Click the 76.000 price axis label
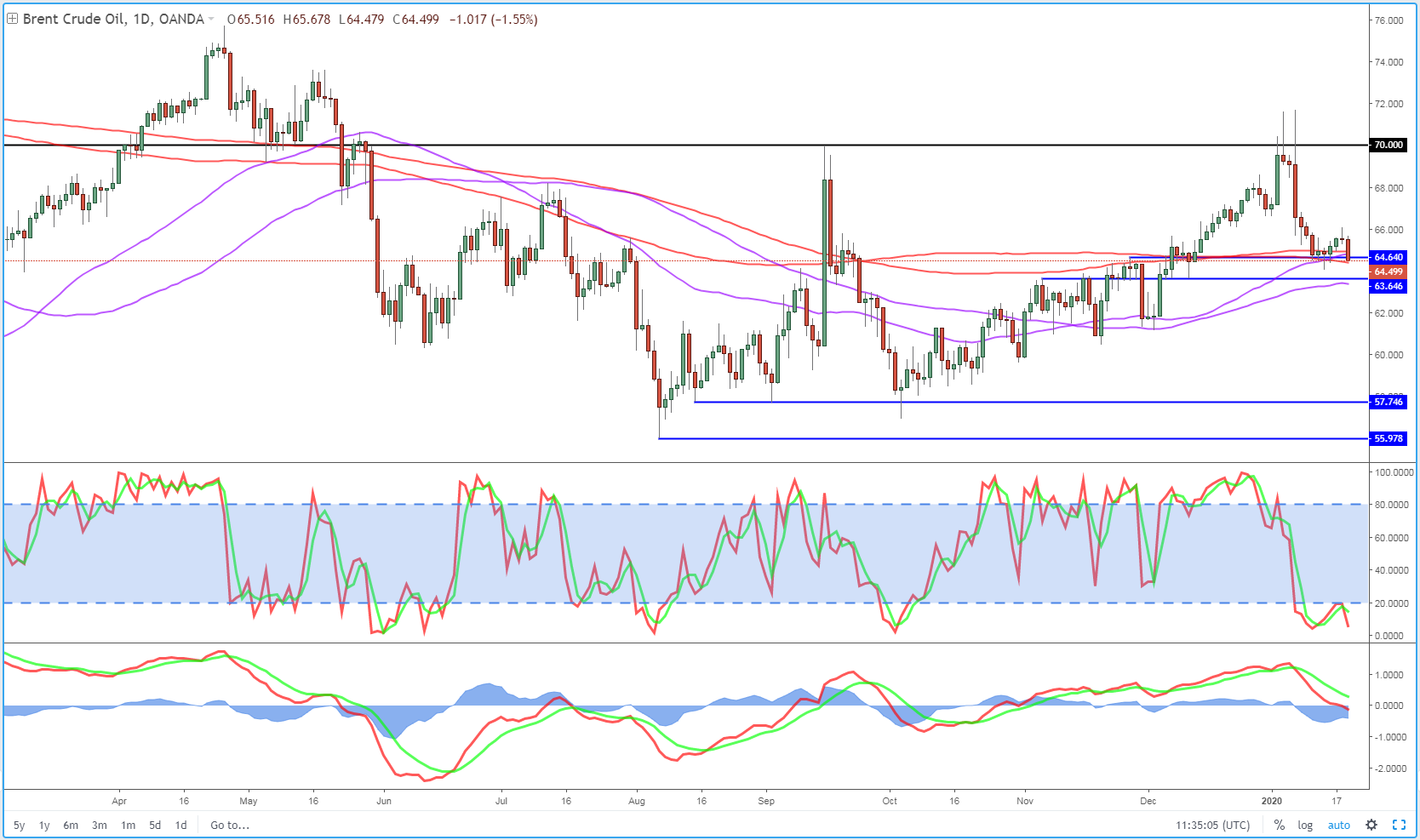Image resolution: width=1420 pixels, height=840 pixels. 1389,20
